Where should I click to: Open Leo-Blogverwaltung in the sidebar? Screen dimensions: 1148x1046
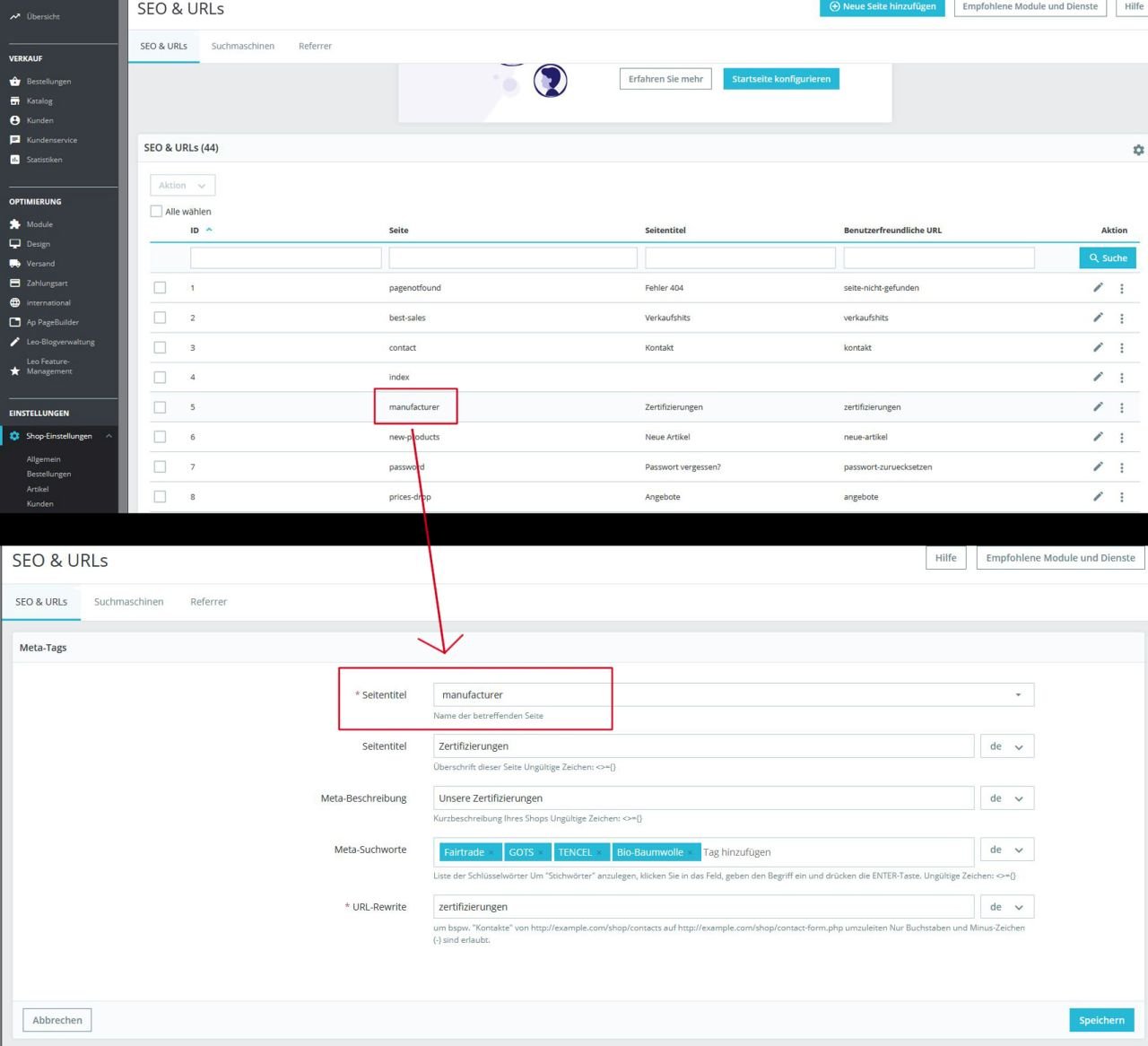[x=60, y=342]
